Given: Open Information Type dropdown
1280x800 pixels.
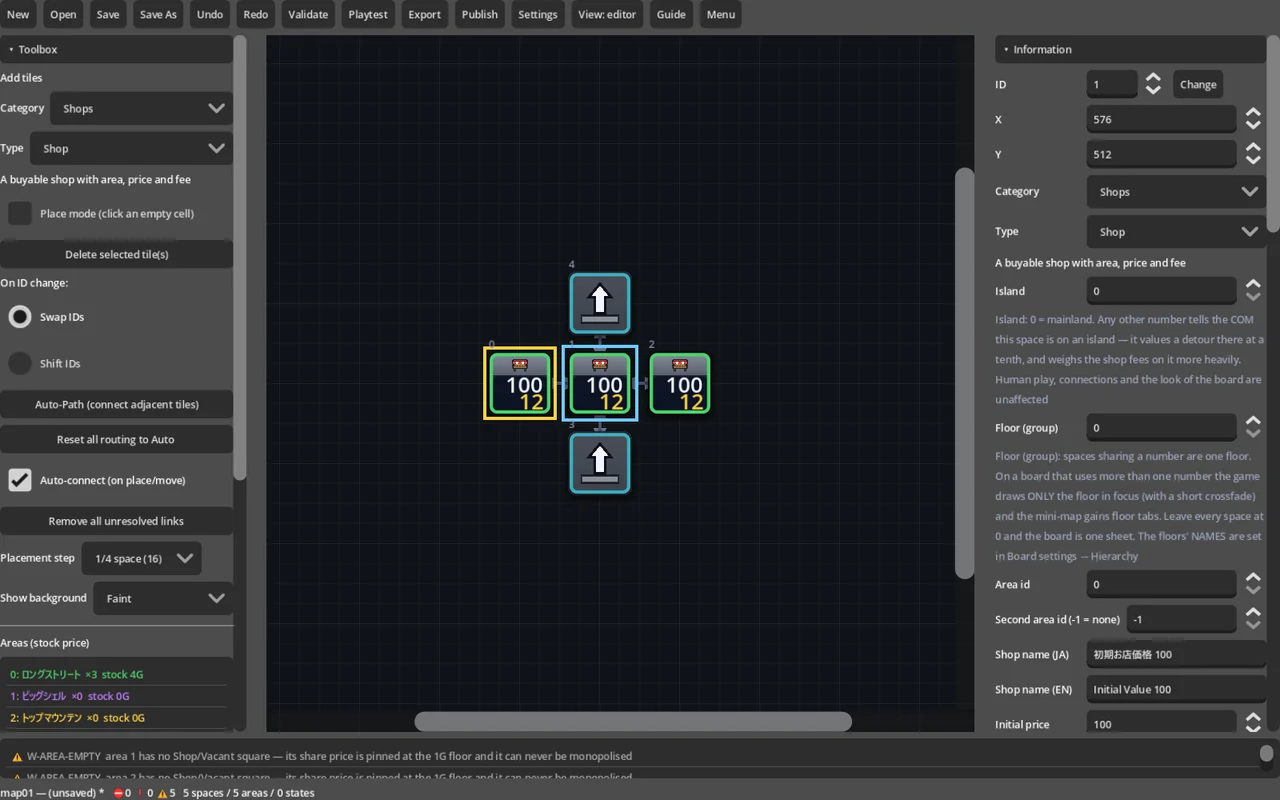Looking at the screenshot, I should click(x=1176, y=231).
